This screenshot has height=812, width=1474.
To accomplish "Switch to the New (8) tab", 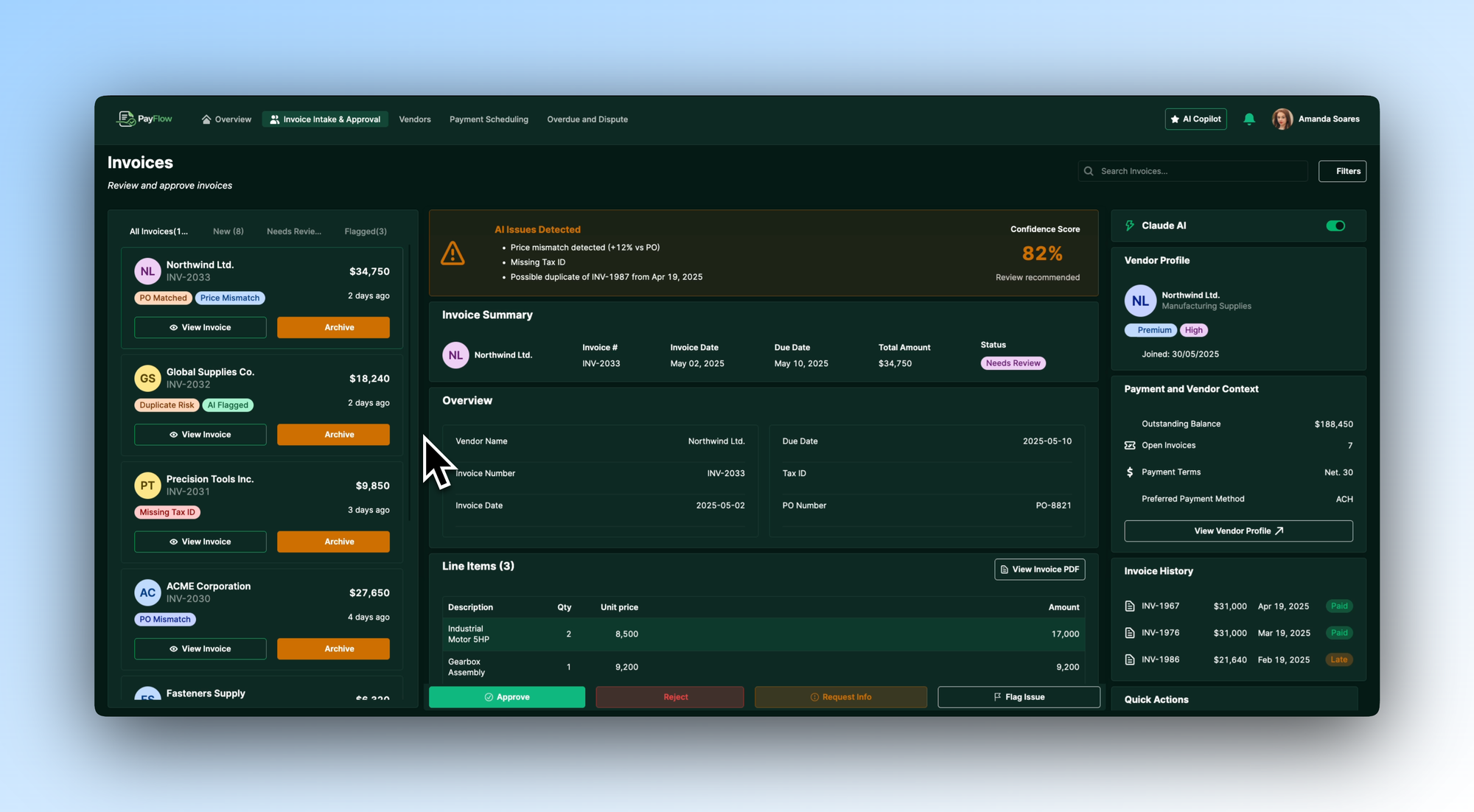I will tap(228, 231).
